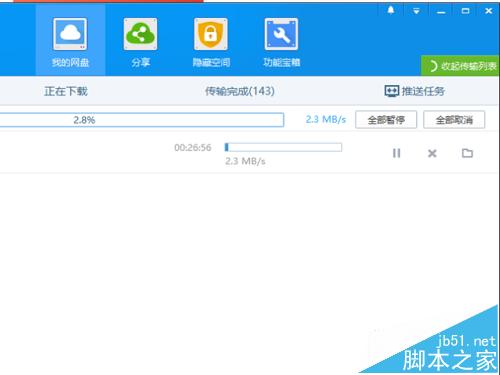
Task: Open the title bar dropdown menu arrow
Action: (x=416, y=11)
